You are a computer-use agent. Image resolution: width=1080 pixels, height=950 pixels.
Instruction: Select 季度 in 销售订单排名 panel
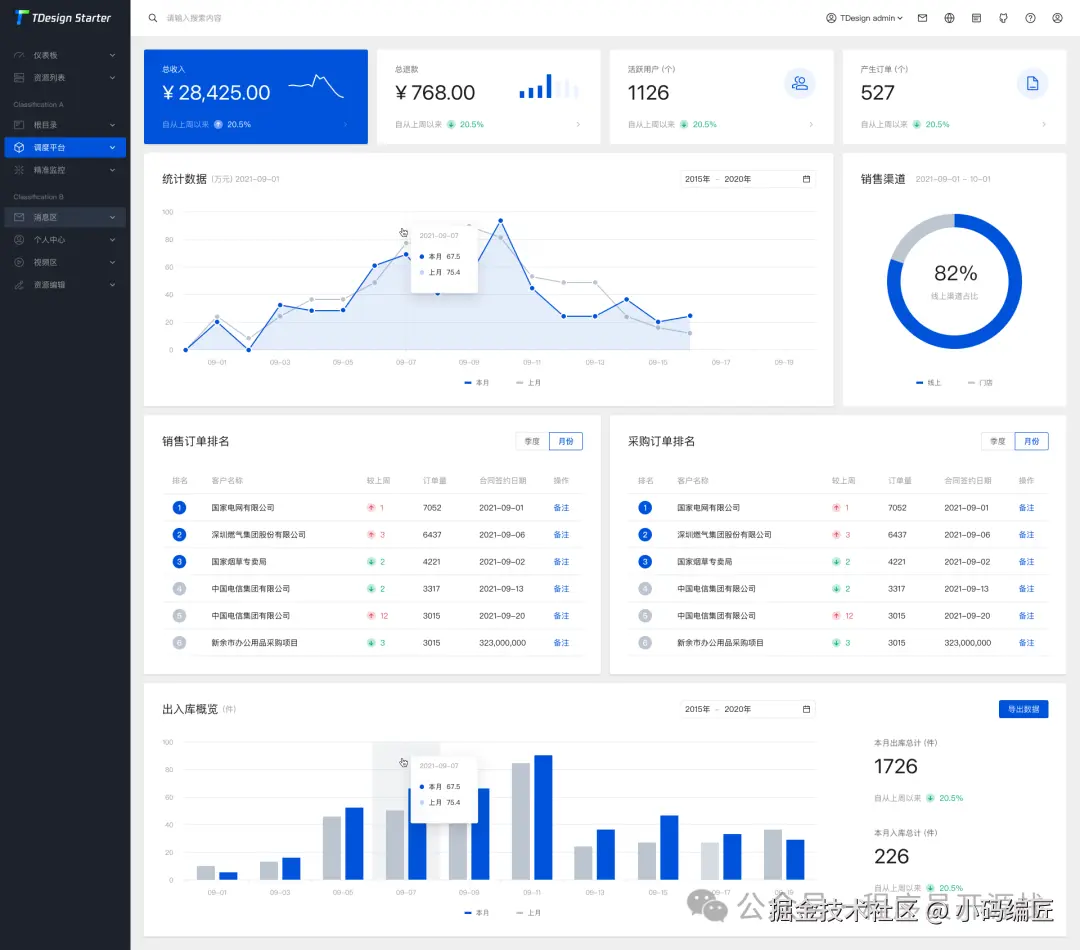[532, 441]
